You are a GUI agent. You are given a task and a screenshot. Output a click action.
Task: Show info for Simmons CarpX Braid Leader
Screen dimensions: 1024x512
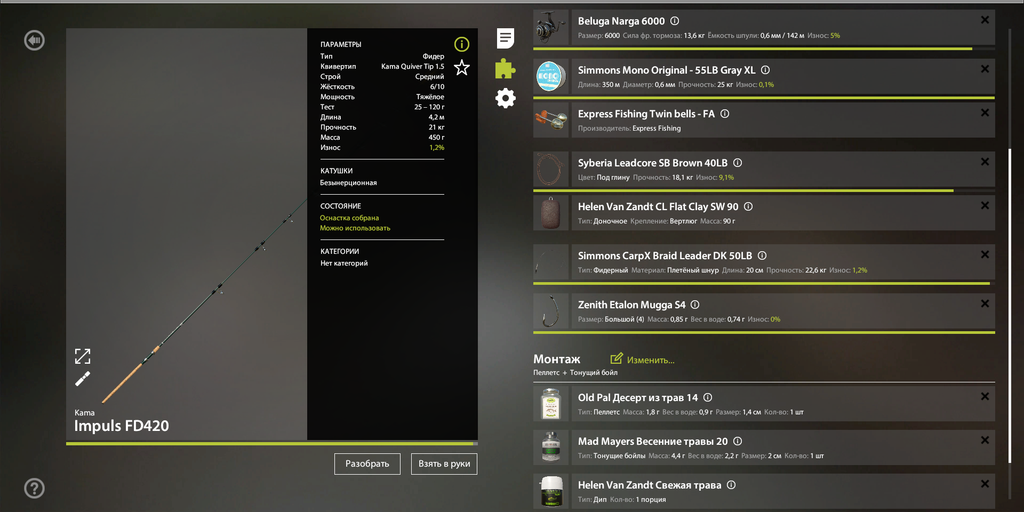[x=761, y=256]
